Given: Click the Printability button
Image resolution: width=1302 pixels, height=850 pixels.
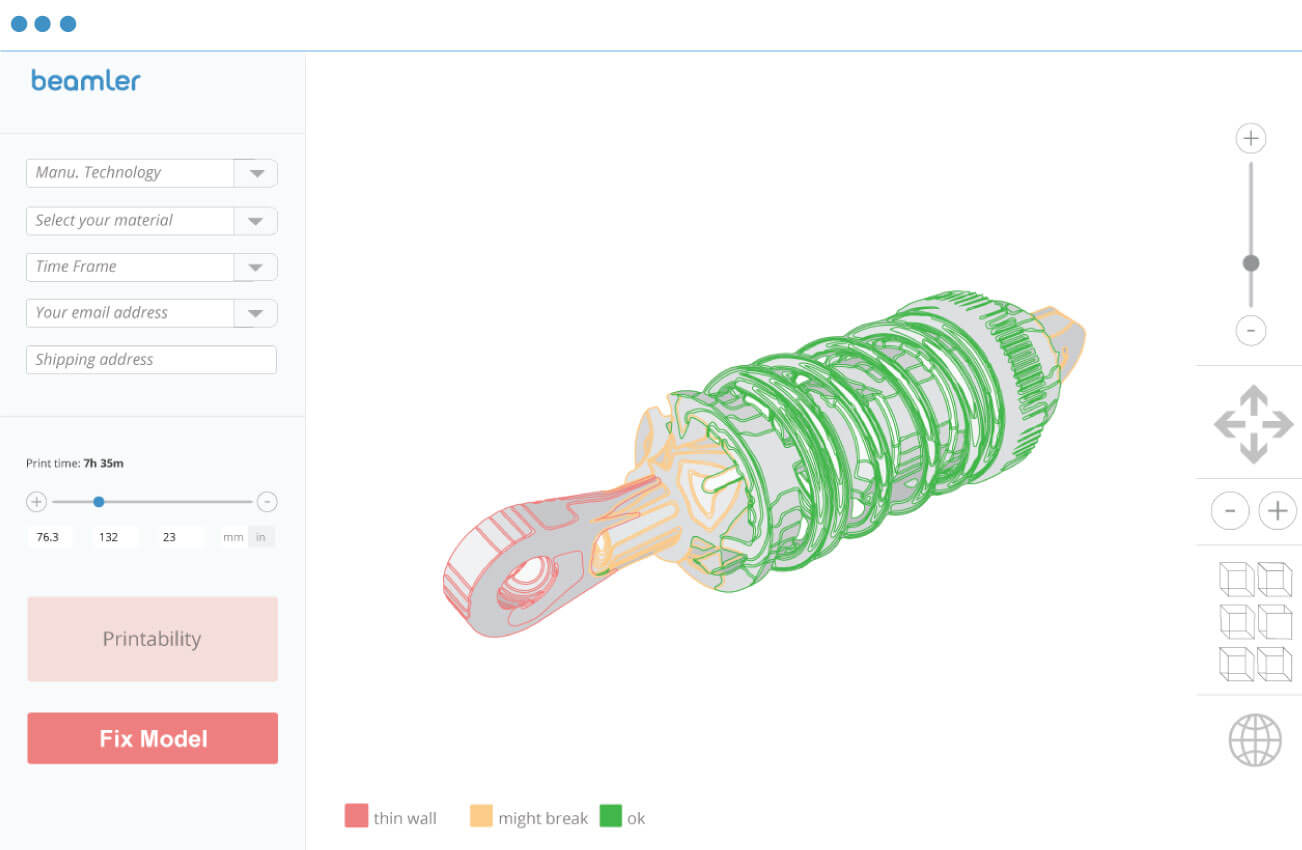Looking at the screenshot, I should [x=152, y=639].
